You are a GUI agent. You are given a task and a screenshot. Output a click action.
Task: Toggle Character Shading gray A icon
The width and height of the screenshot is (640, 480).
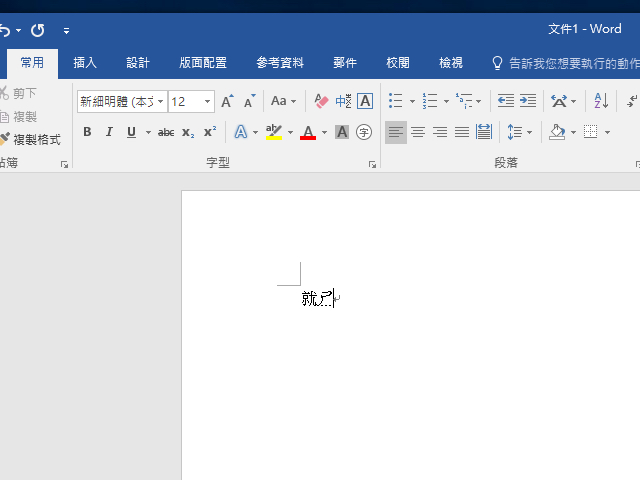tap(342, 132)
